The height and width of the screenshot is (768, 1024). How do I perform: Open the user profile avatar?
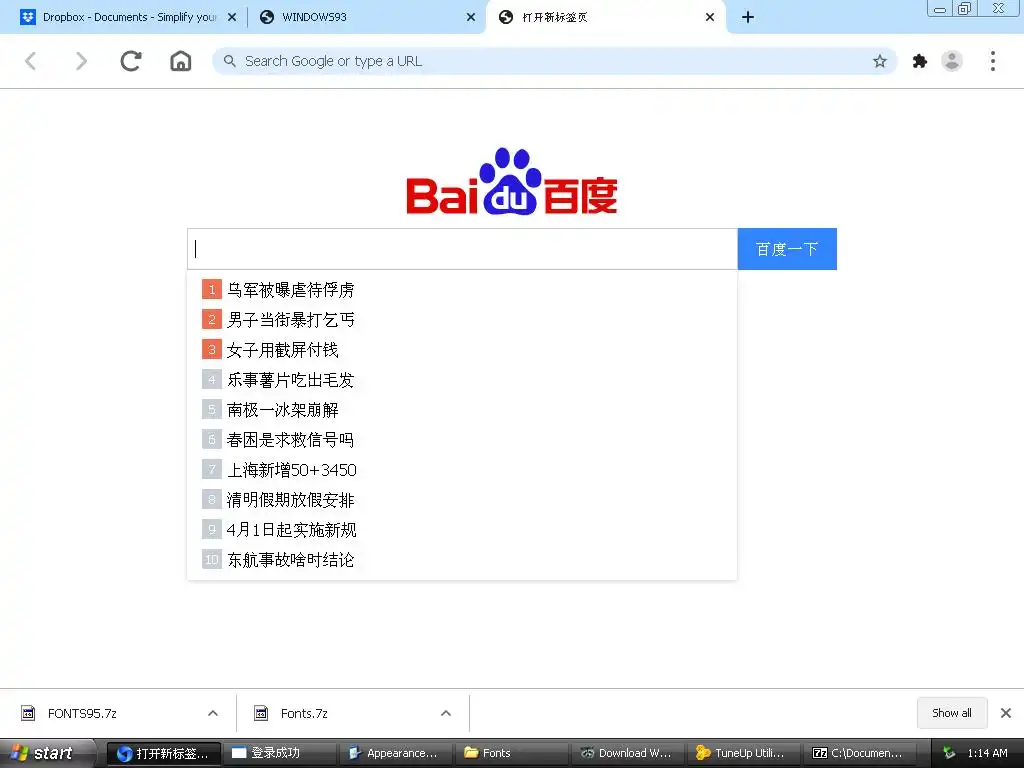point(952,61)
